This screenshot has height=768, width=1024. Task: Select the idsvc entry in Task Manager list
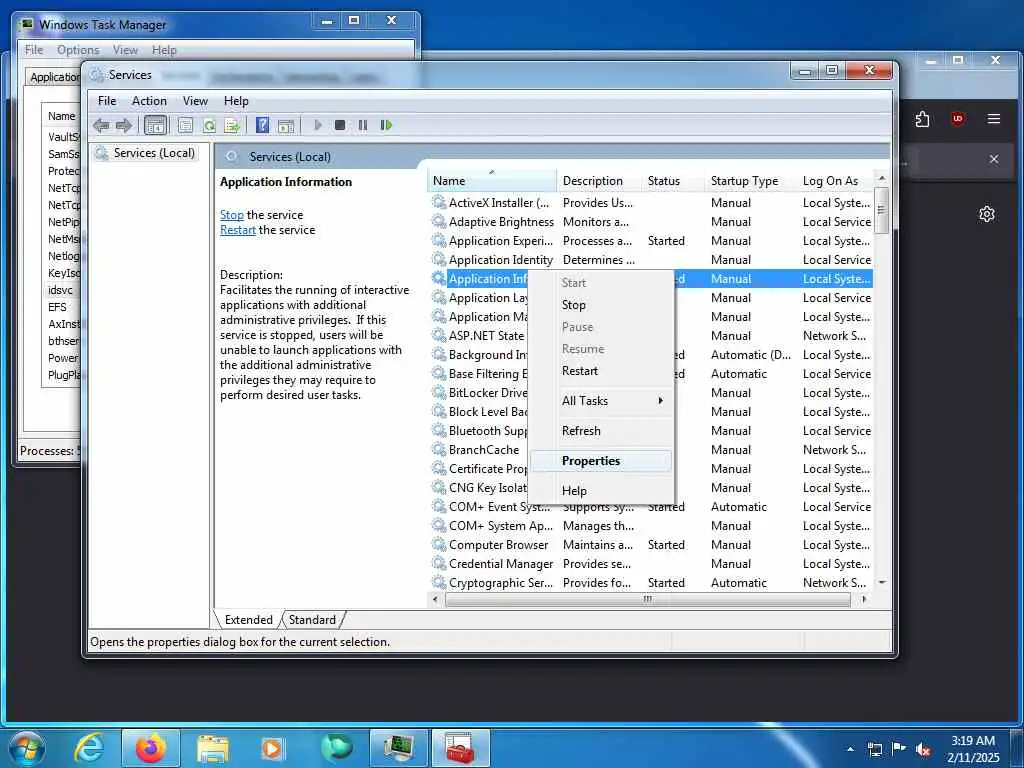tap(61, 290)
